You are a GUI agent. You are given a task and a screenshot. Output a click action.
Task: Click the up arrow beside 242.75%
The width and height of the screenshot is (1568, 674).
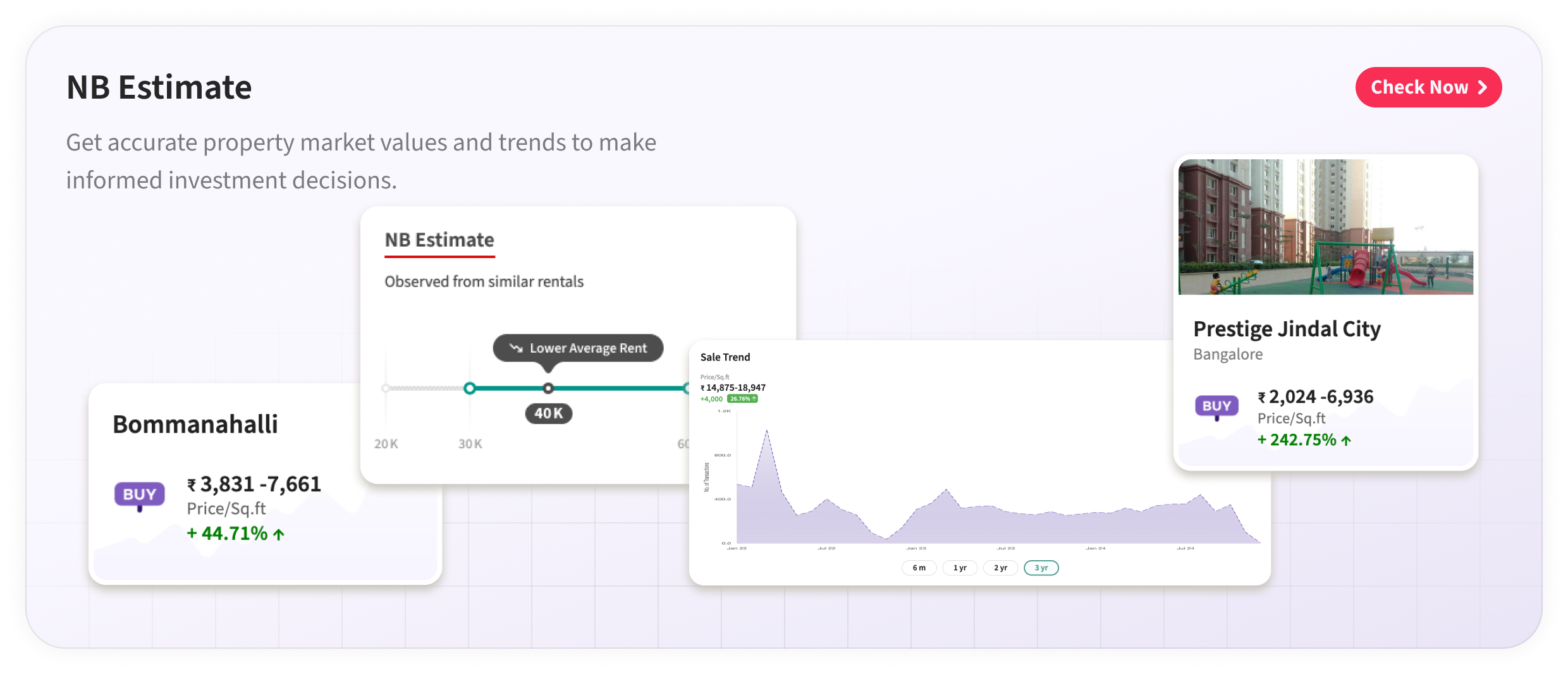(x=1346, y=441)
